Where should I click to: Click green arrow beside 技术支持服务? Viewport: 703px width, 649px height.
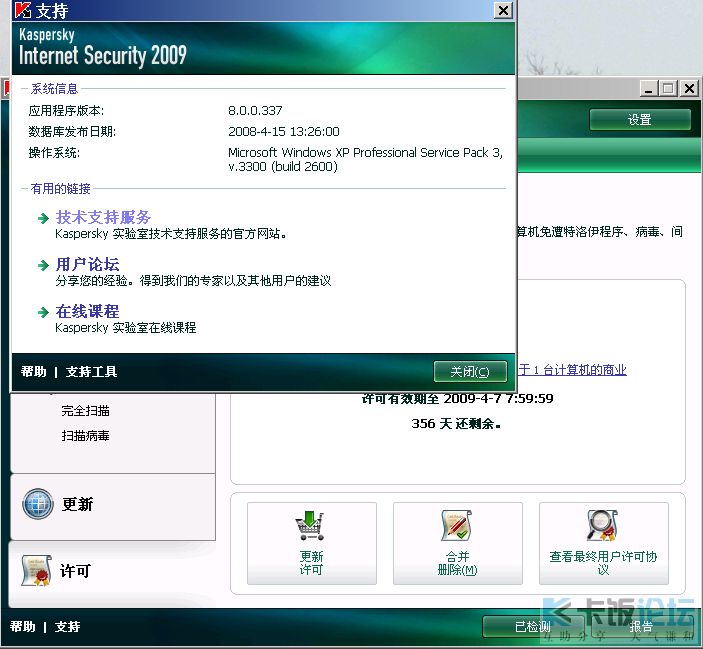pos(43,219)
